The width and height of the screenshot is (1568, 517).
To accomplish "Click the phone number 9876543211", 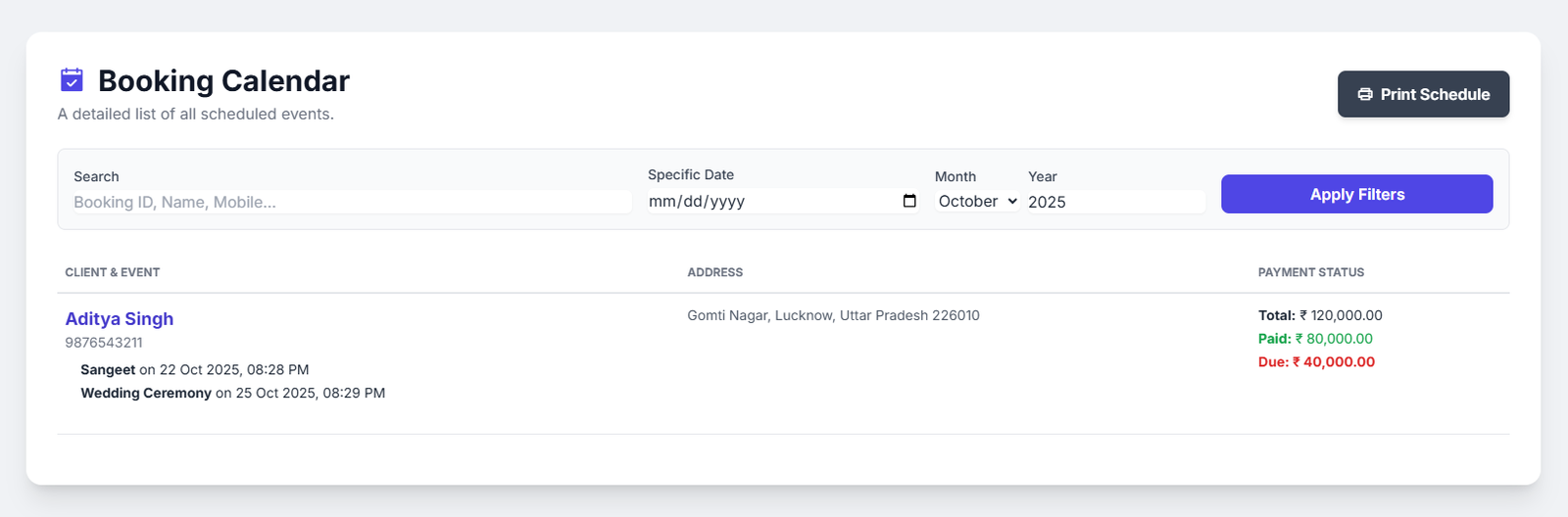I will [104, 343].
